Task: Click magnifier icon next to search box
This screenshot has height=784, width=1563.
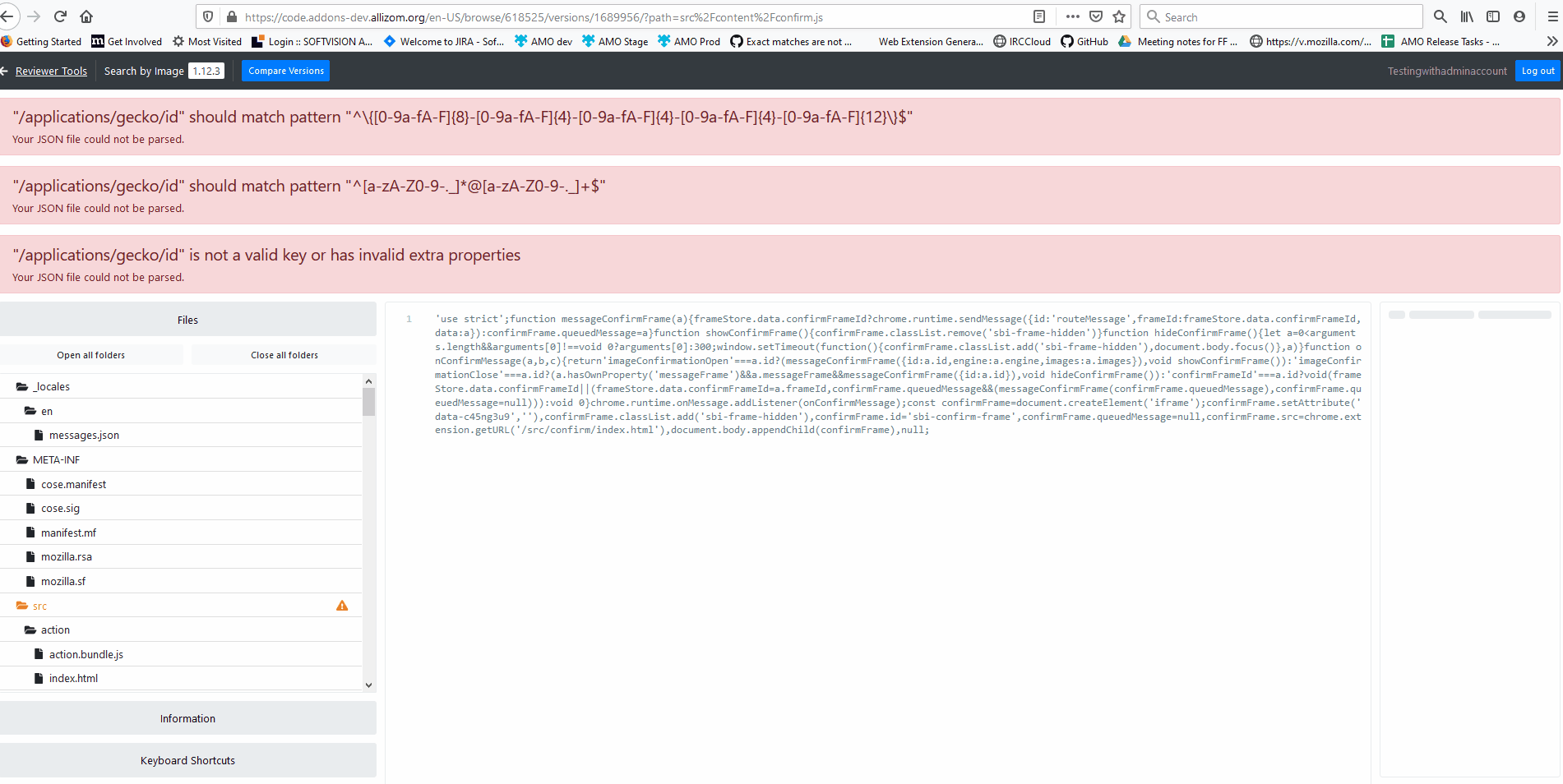Action: point(1440,16)
